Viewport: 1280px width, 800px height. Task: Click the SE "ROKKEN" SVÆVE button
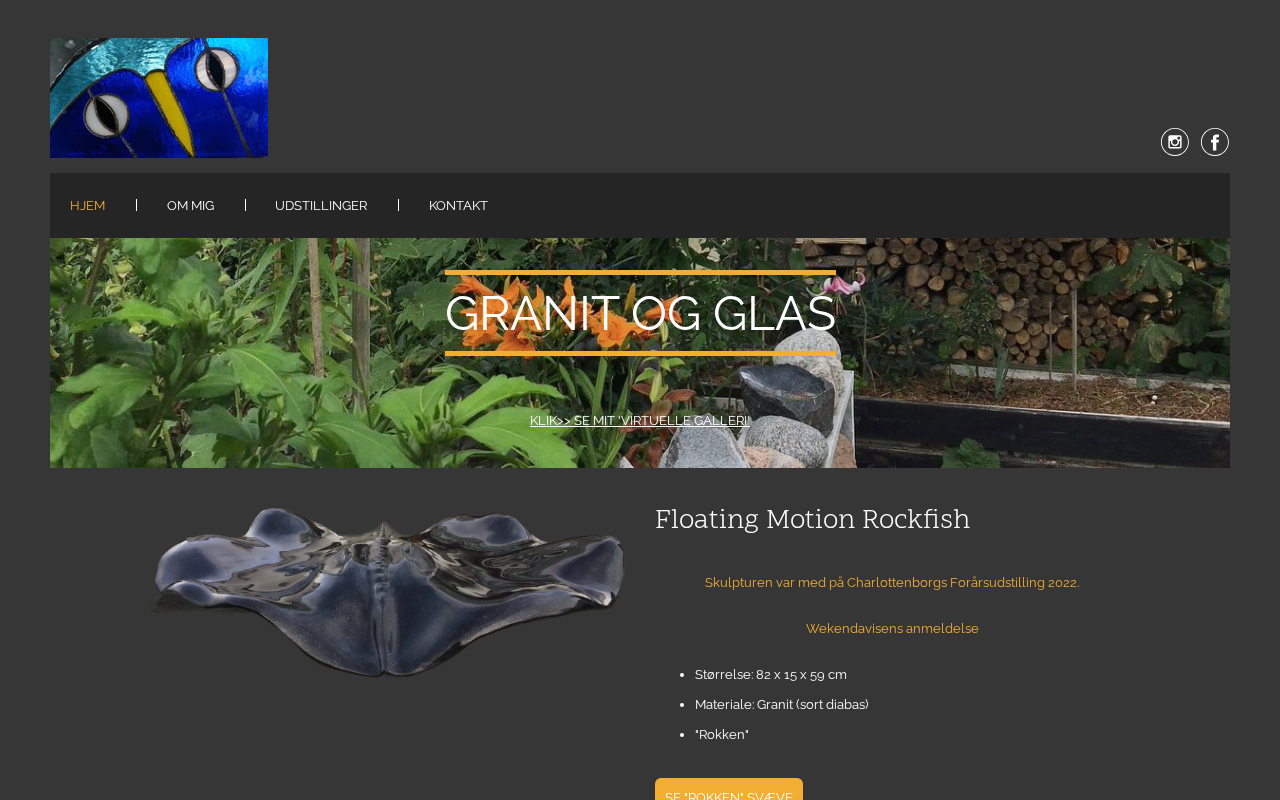[x=729, y=790]
